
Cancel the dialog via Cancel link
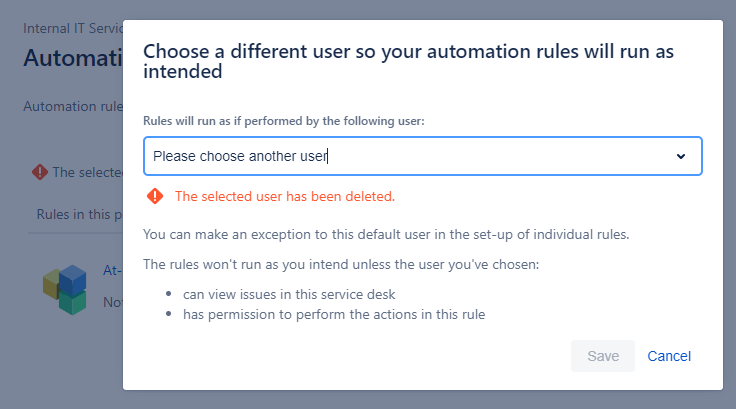point(669,356)
